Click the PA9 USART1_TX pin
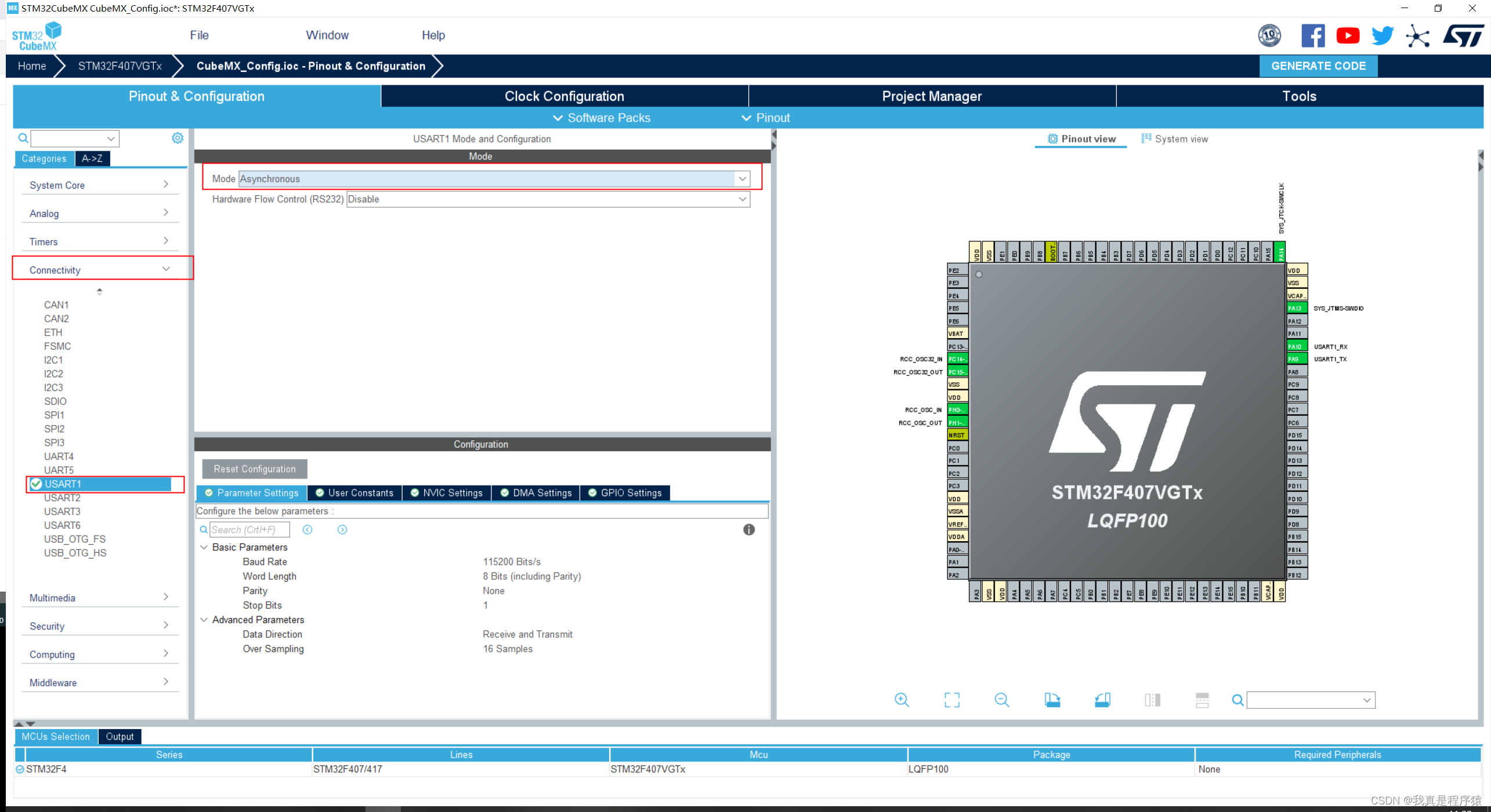Viewport: 1491px width, 812px height. coord(1297,359)
